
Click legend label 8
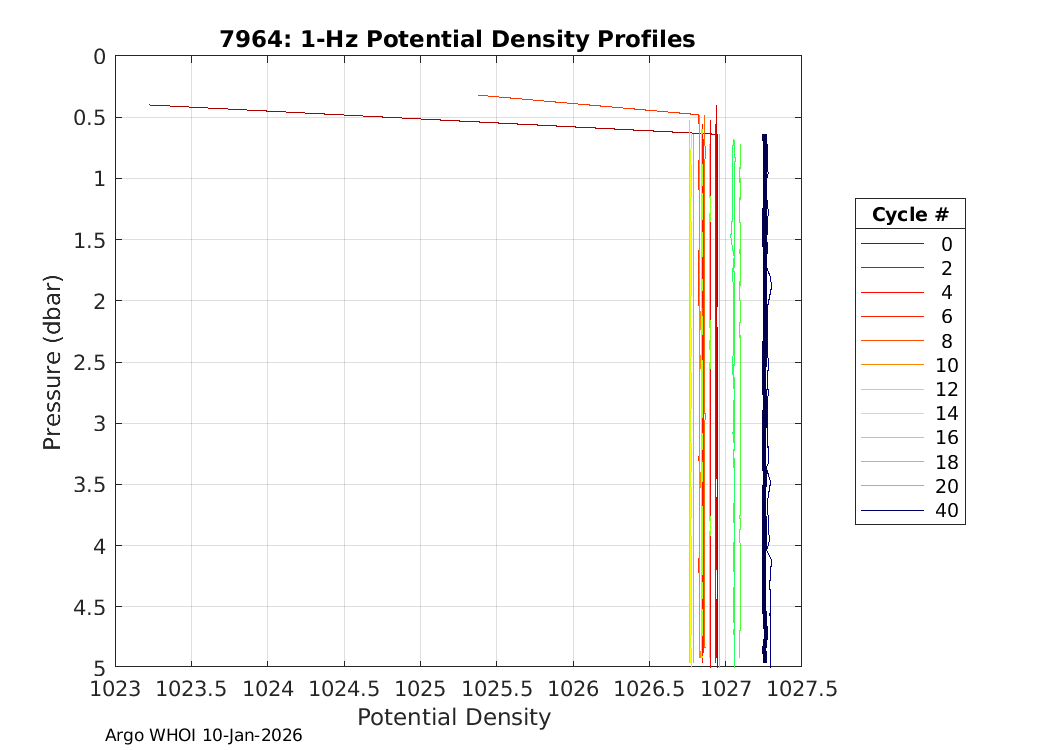(945, 341)
